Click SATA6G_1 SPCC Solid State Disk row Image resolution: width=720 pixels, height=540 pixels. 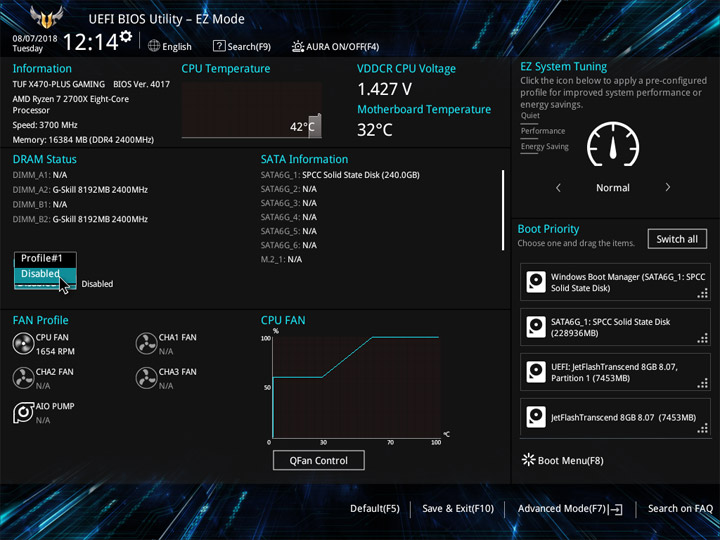click(340, 175)
